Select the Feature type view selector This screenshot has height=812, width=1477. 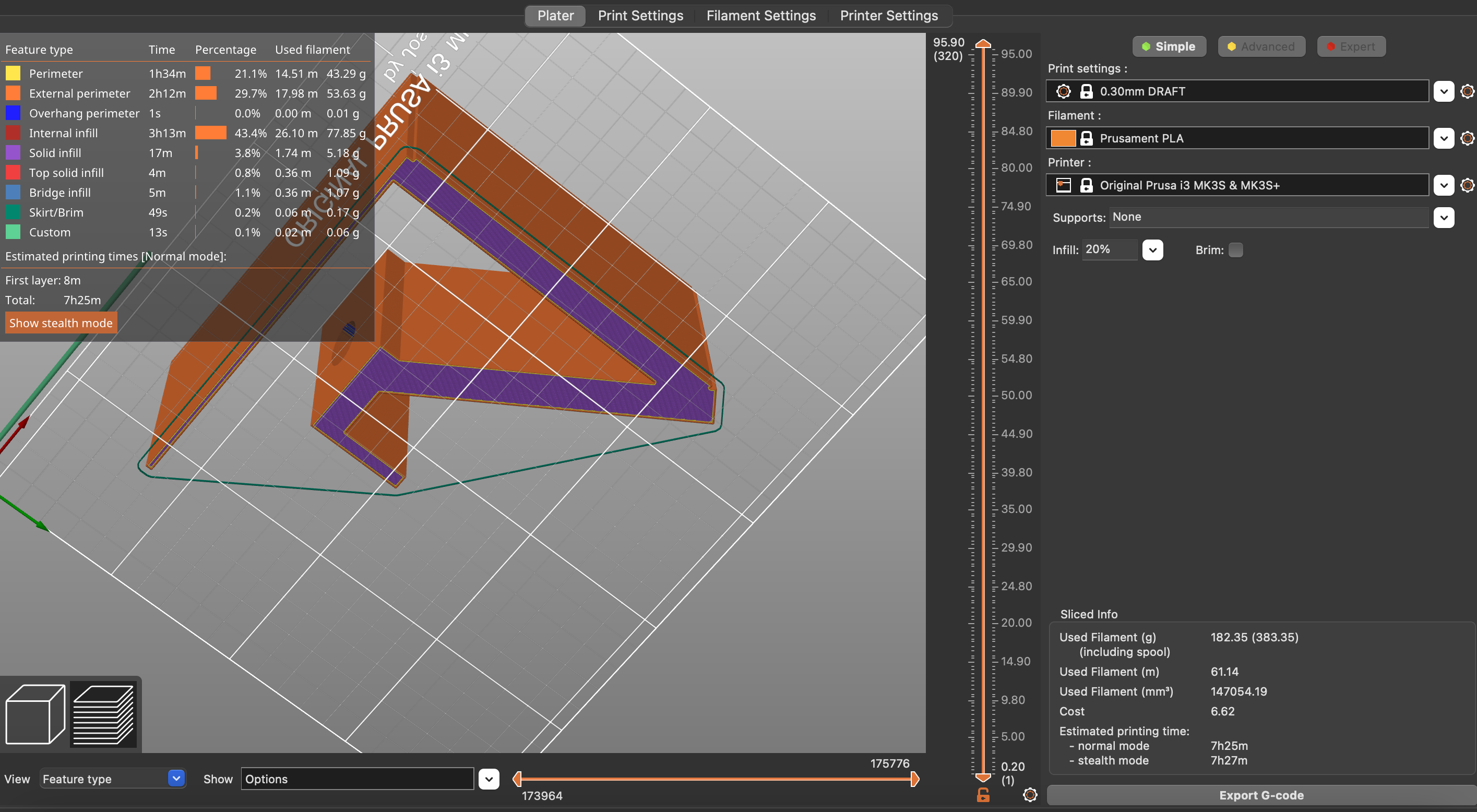[x=112, y=779]
